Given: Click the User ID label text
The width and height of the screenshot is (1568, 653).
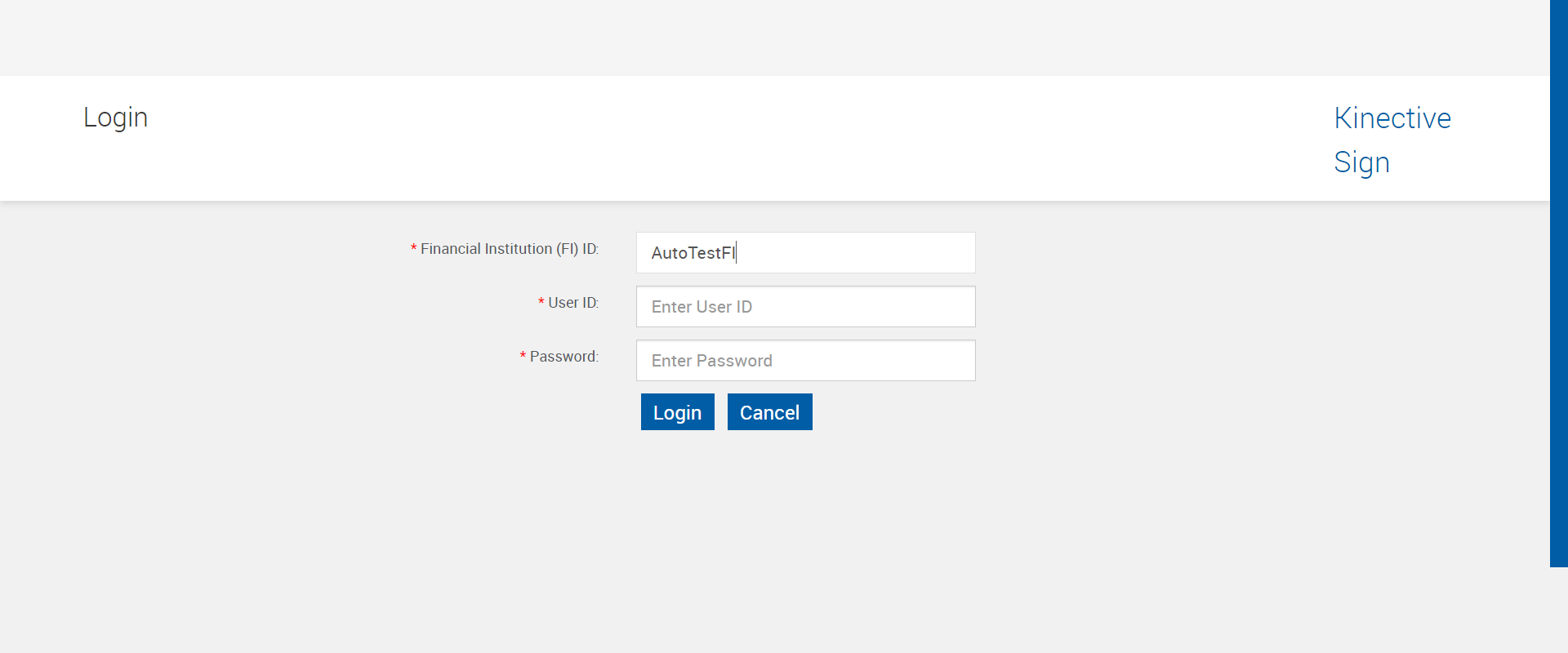Looking at the screenshot, I should 572,303.
